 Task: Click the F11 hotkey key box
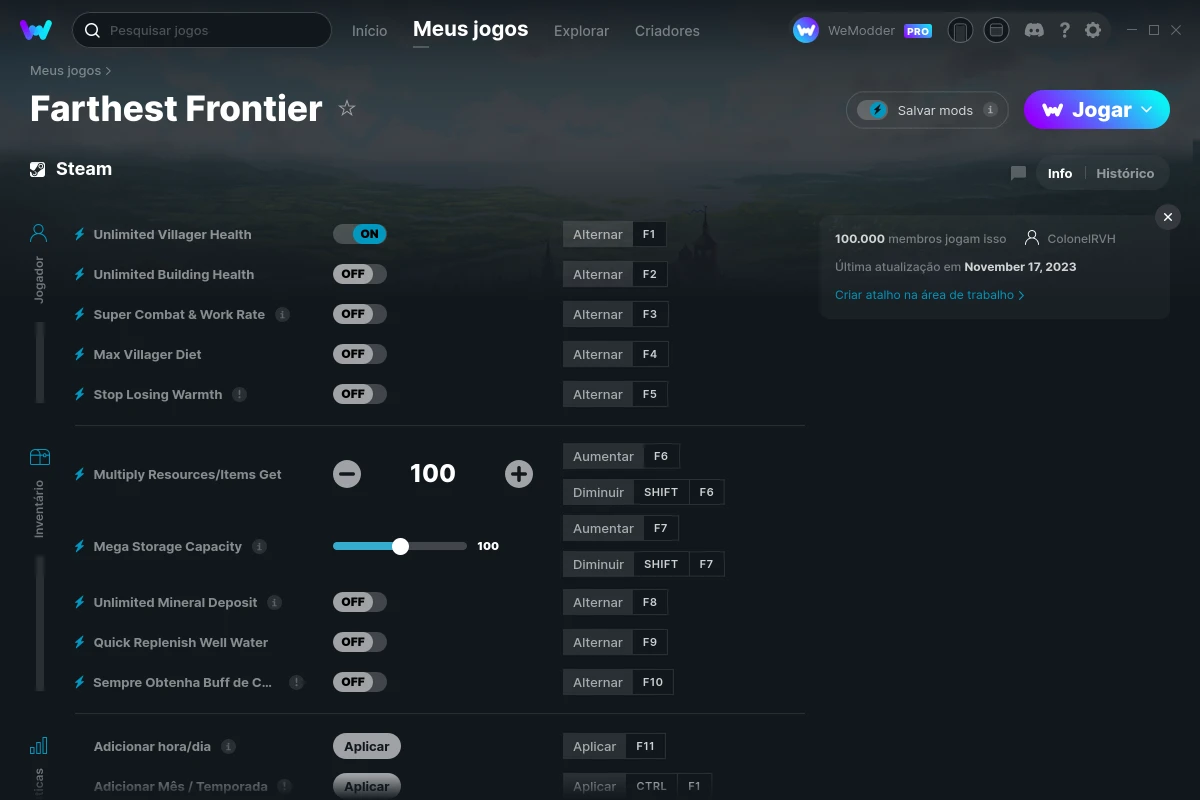coord(645,746)
